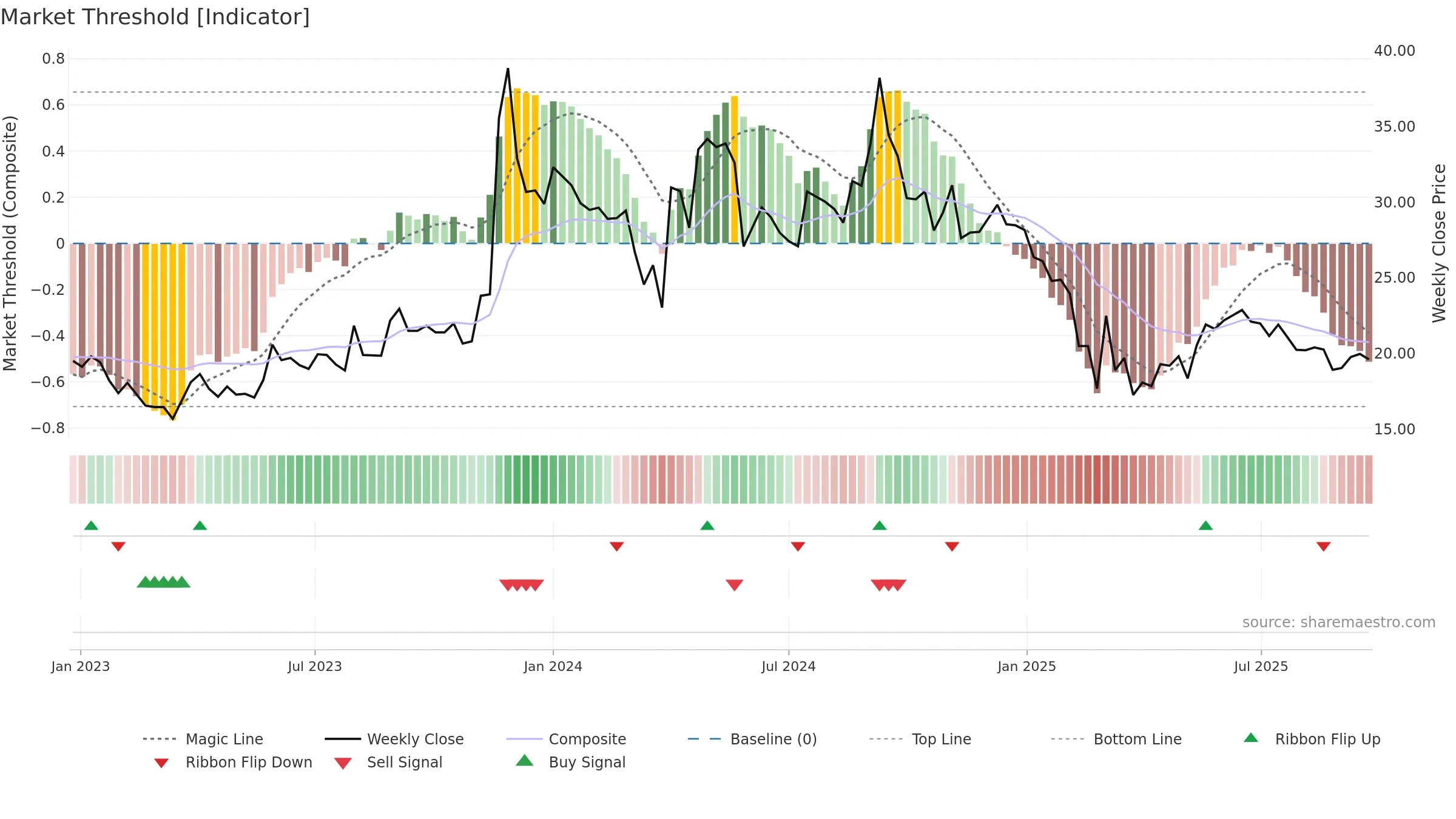Toggle the Magic Line legend entry
Viewport: 1456px width, 819px height.
203,739
